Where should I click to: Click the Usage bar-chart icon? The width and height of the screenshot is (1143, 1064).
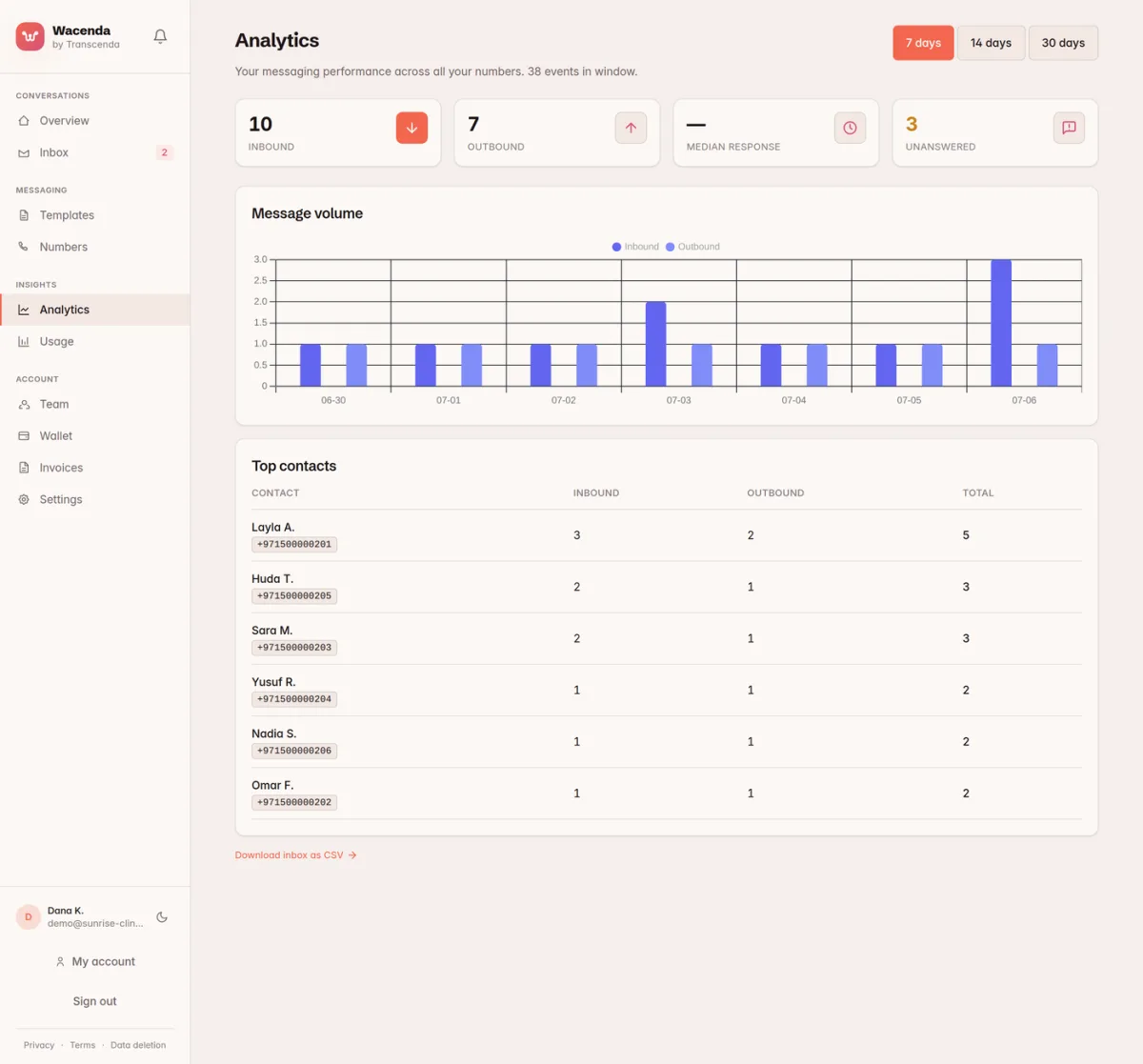click(x=24, y=341)
